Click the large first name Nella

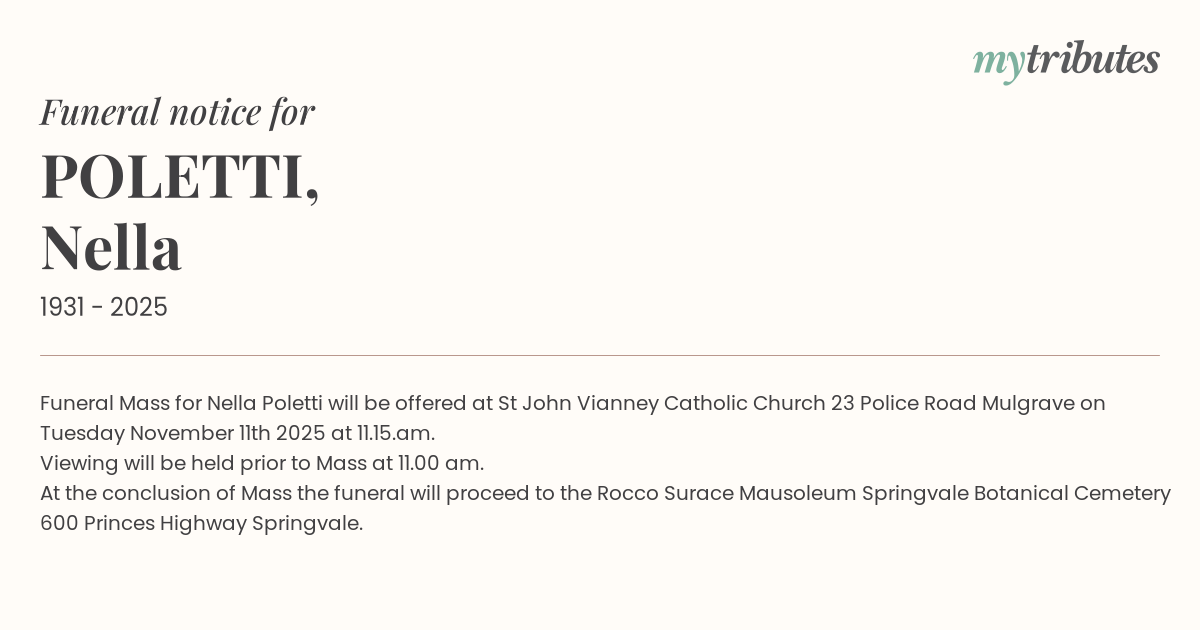click(x=111, y=248)
